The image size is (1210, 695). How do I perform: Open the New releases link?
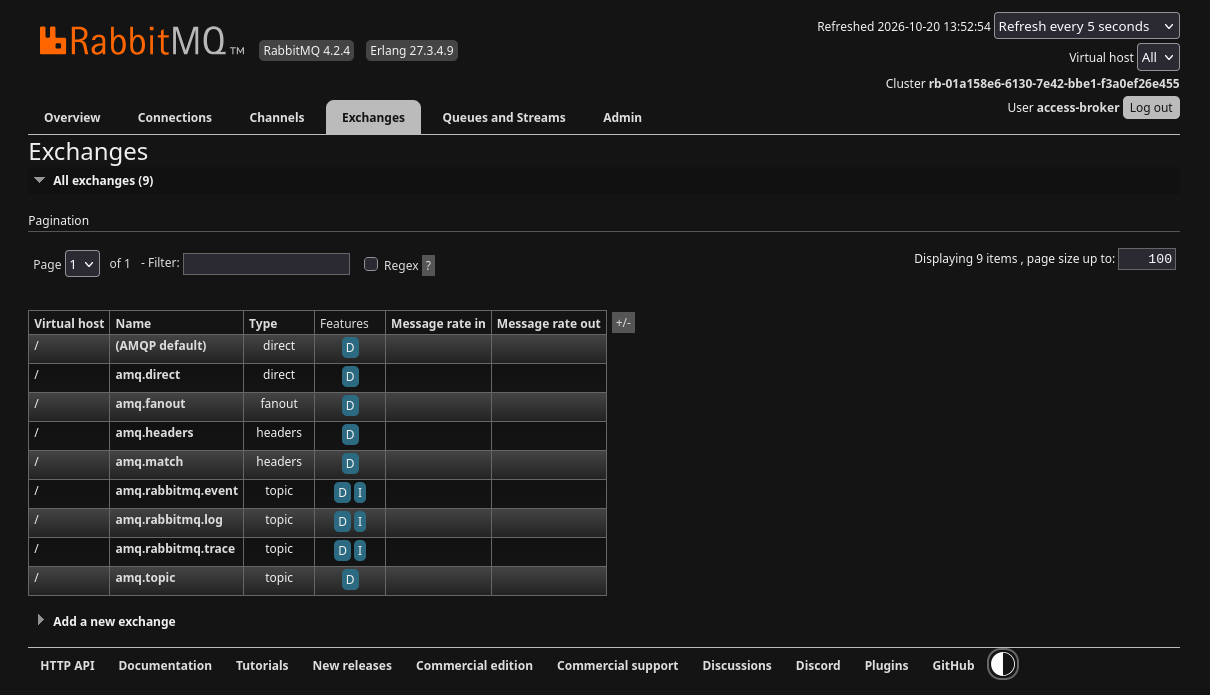click(352, 665)
